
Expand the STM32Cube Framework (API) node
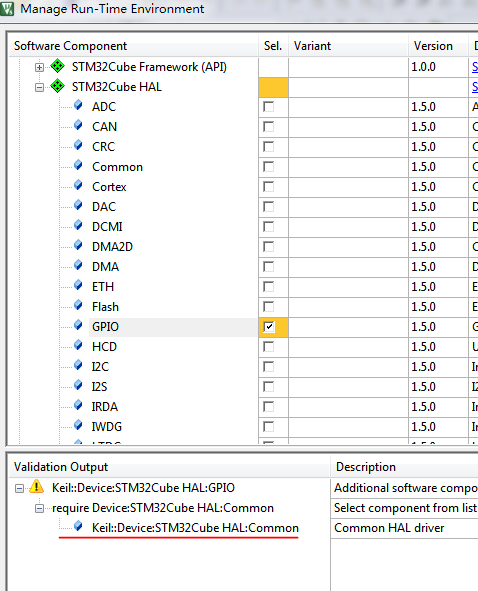(39, 67)
